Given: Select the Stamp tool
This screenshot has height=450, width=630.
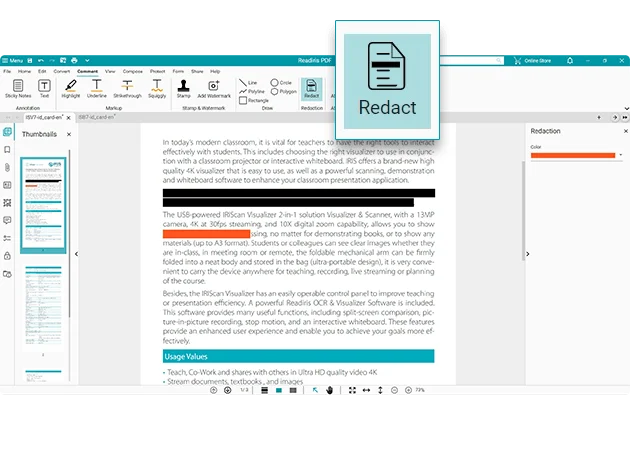Looking at the screenshot, I should [184, 89].
